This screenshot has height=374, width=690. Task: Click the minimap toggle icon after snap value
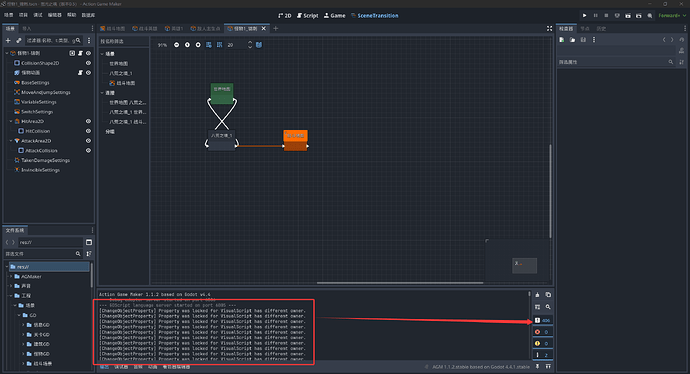(259, 45)
